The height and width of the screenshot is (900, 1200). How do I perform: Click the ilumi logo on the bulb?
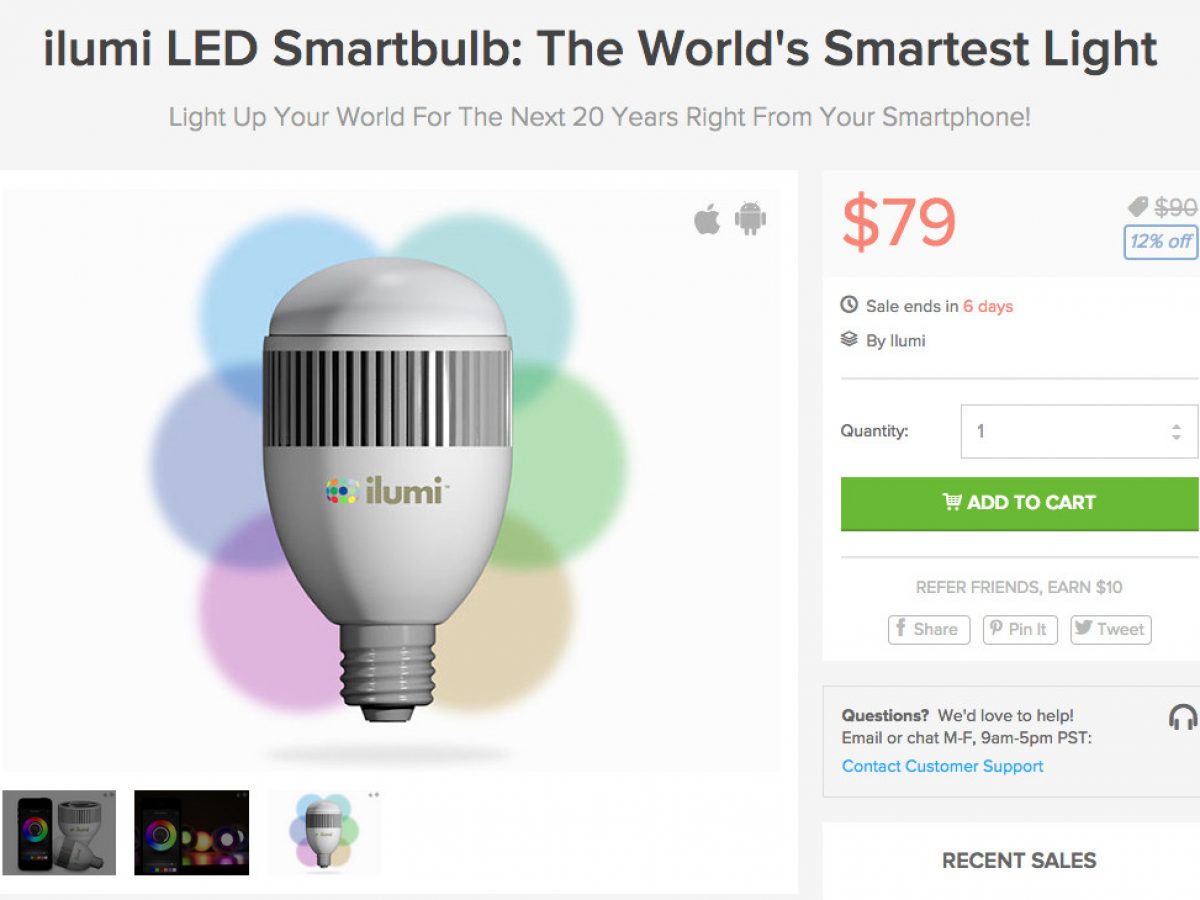coord(387,491)
